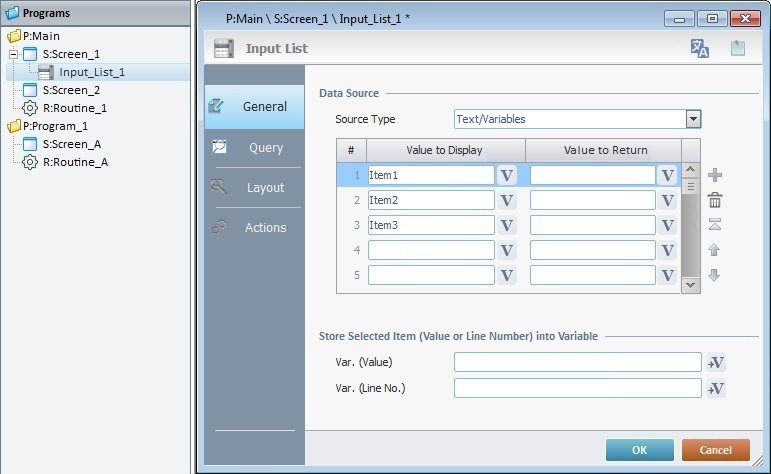Click the clipboard notes icon in header
Screen dimensions: 771x474
coord(738,48)
